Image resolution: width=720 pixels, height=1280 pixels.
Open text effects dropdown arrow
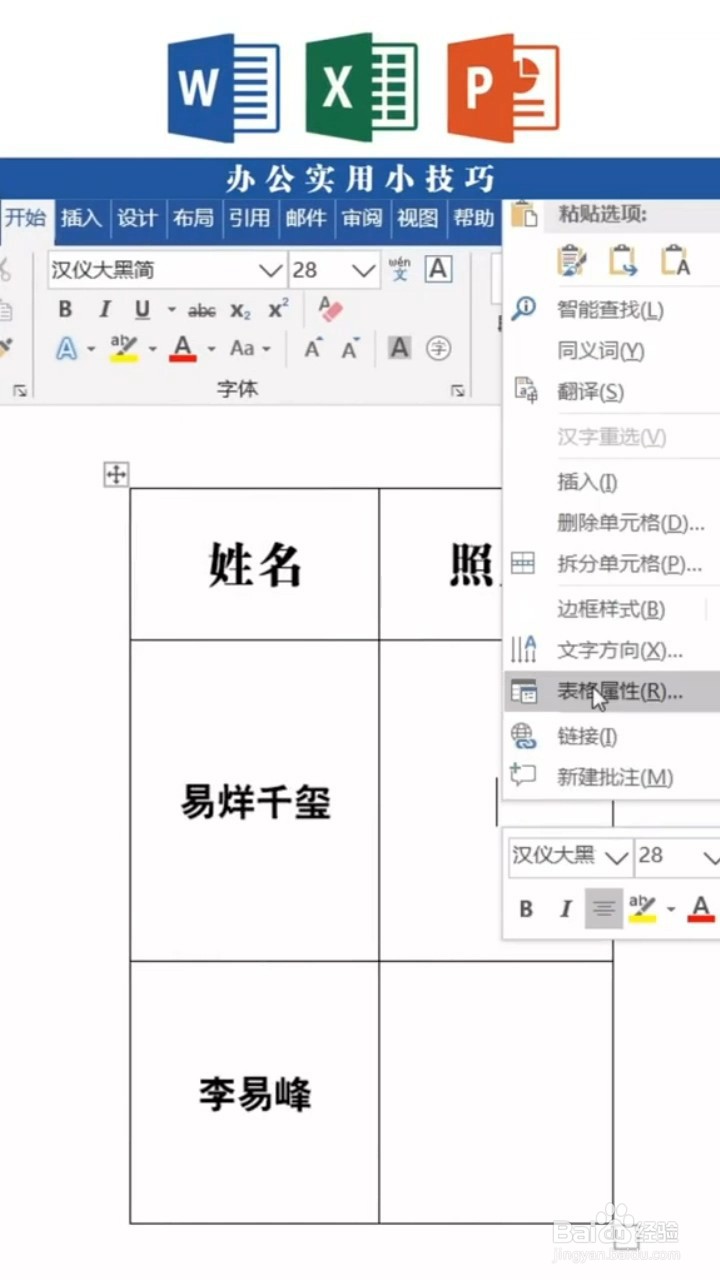click(x=91, y=350)
